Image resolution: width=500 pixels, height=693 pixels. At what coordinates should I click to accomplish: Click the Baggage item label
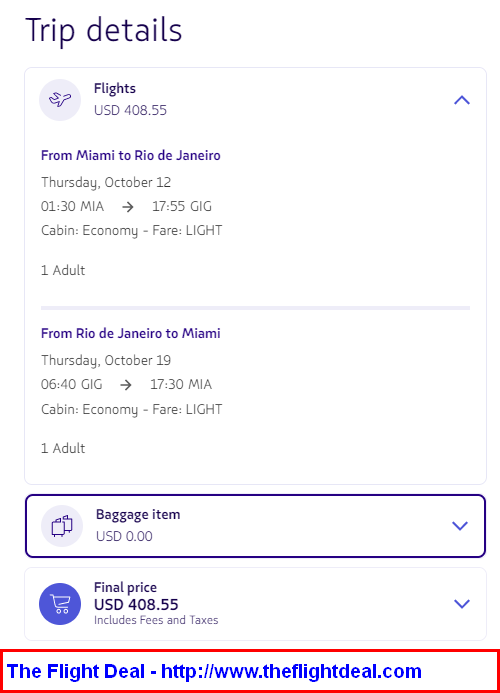tap(138, 514)
